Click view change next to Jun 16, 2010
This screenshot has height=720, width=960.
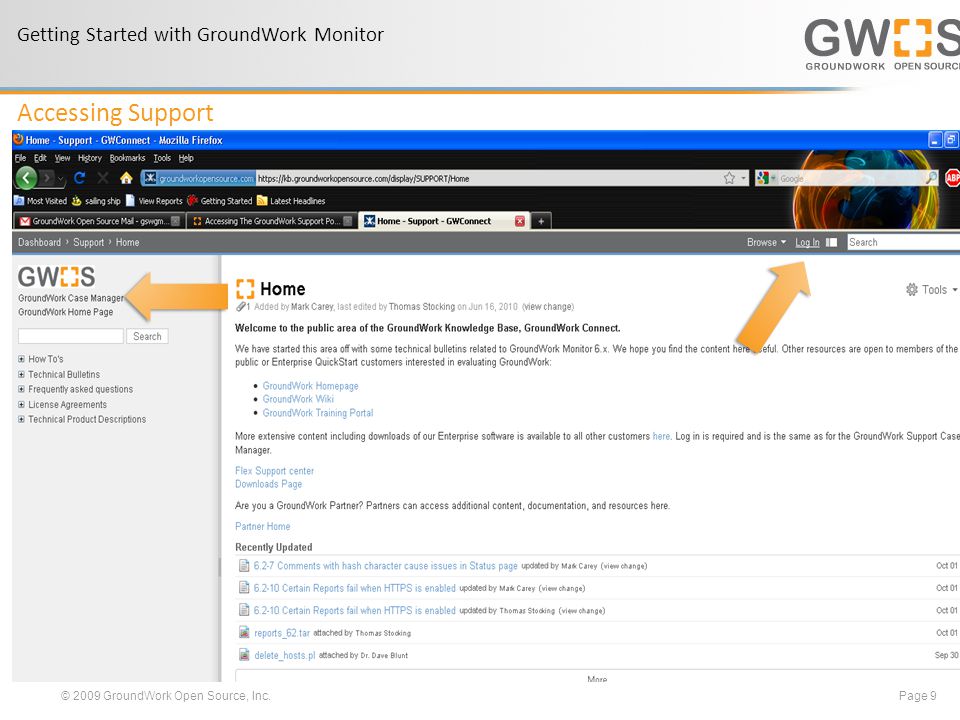(548, 307)
